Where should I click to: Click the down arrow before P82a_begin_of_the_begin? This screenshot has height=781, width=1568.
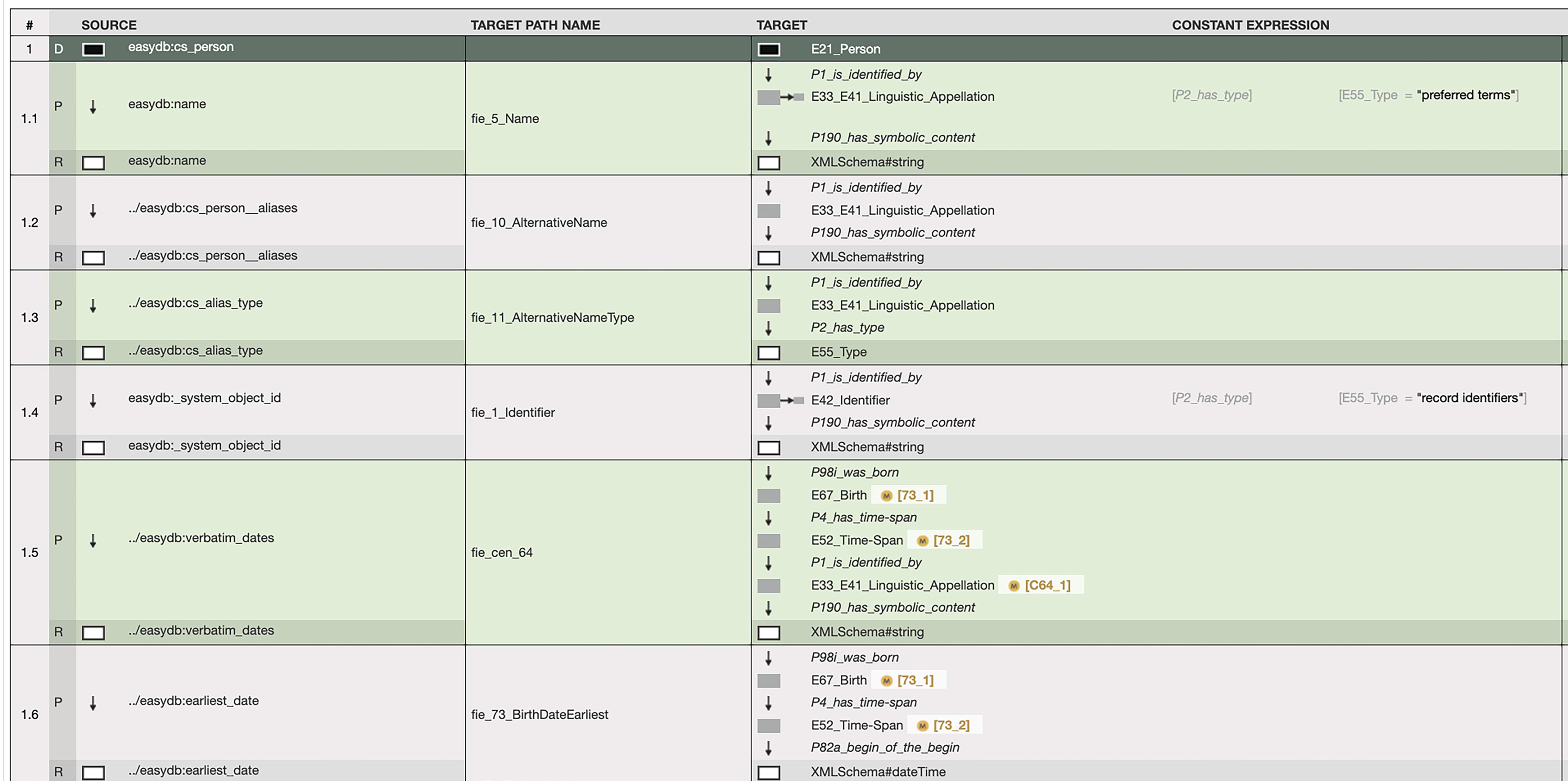[768, 747]
